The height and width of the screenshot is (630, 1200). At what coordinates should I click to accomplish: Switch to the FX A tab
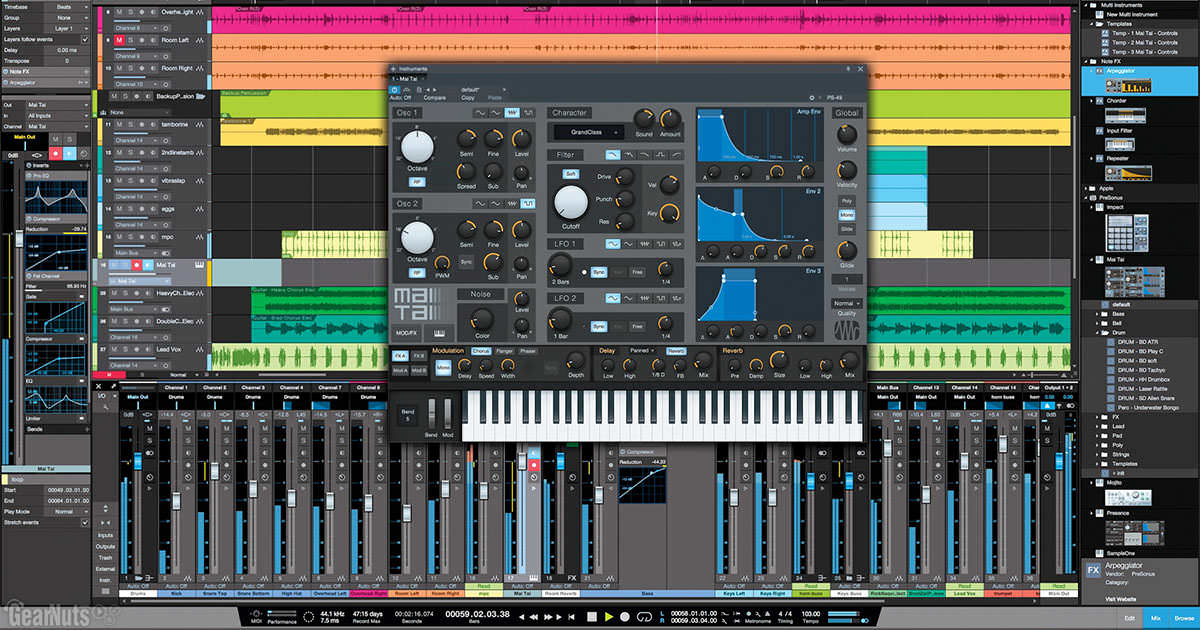pyautogui.click(x=399, y=355)
